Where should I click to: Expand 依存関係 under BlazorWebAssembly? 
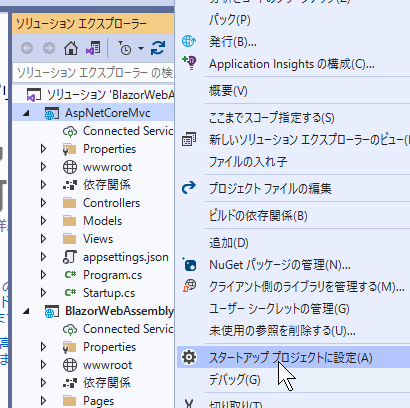[x=43, y=383]
